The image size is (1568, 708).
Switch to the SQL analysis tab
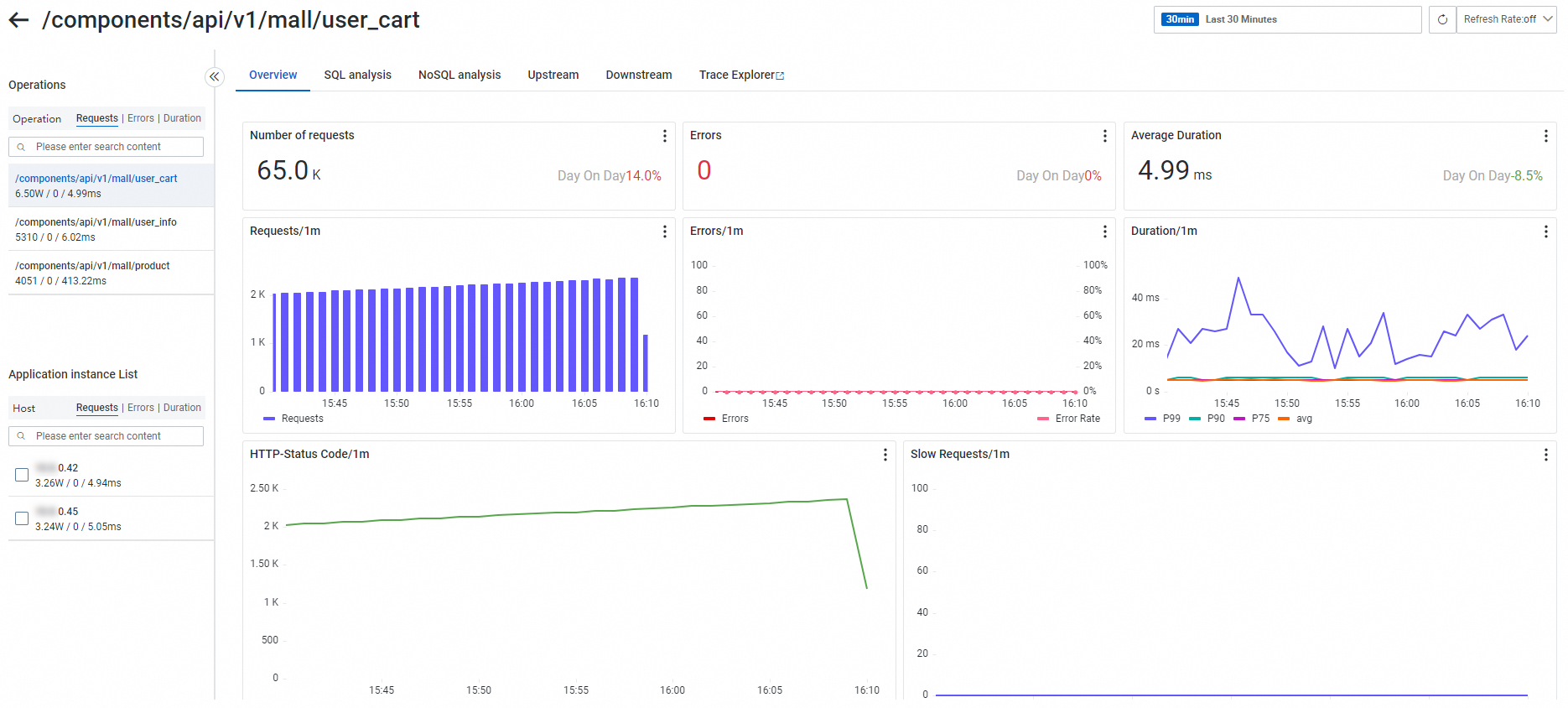click(357, 75)
